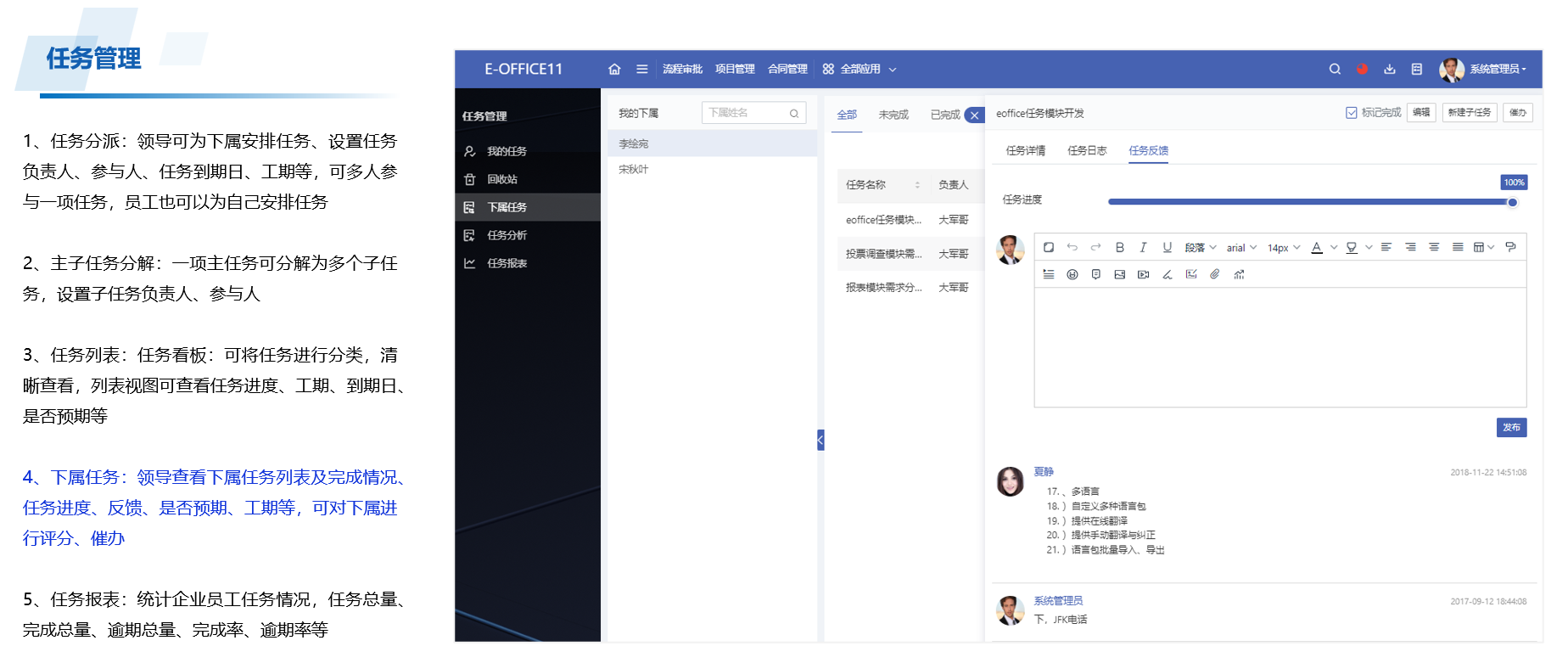Click the signature pen icon in editor
The image size is (1568, 663).
click(x=1168, y=274)
